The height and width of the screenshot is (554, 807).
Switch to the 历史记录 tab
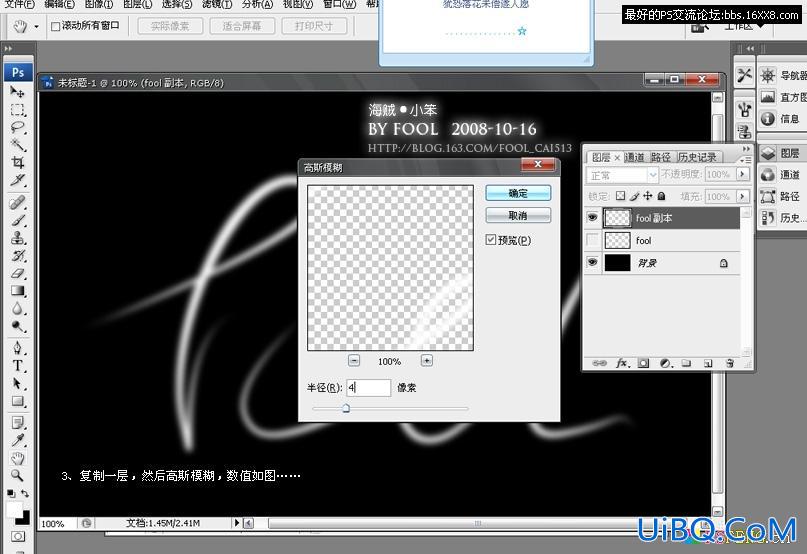click(696, 157)
